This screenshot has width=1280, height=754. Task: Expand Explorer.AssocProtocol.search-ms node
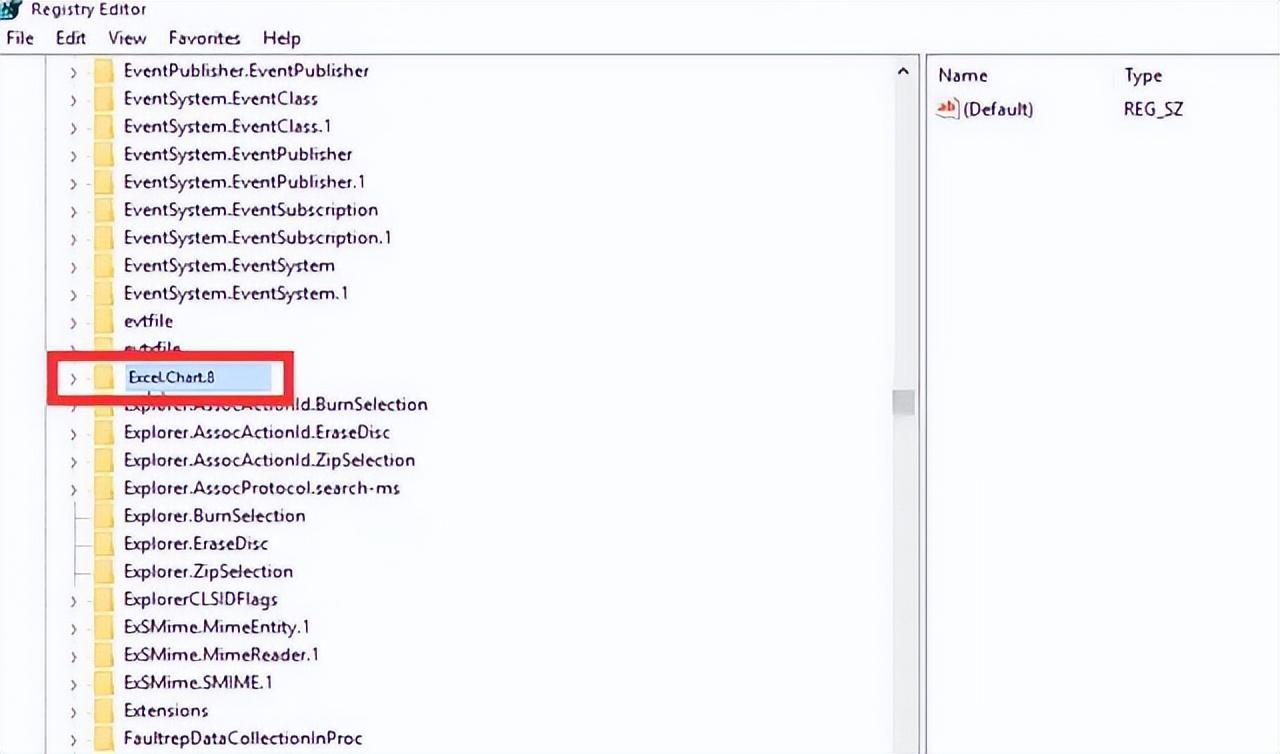[x=73, y=489]
